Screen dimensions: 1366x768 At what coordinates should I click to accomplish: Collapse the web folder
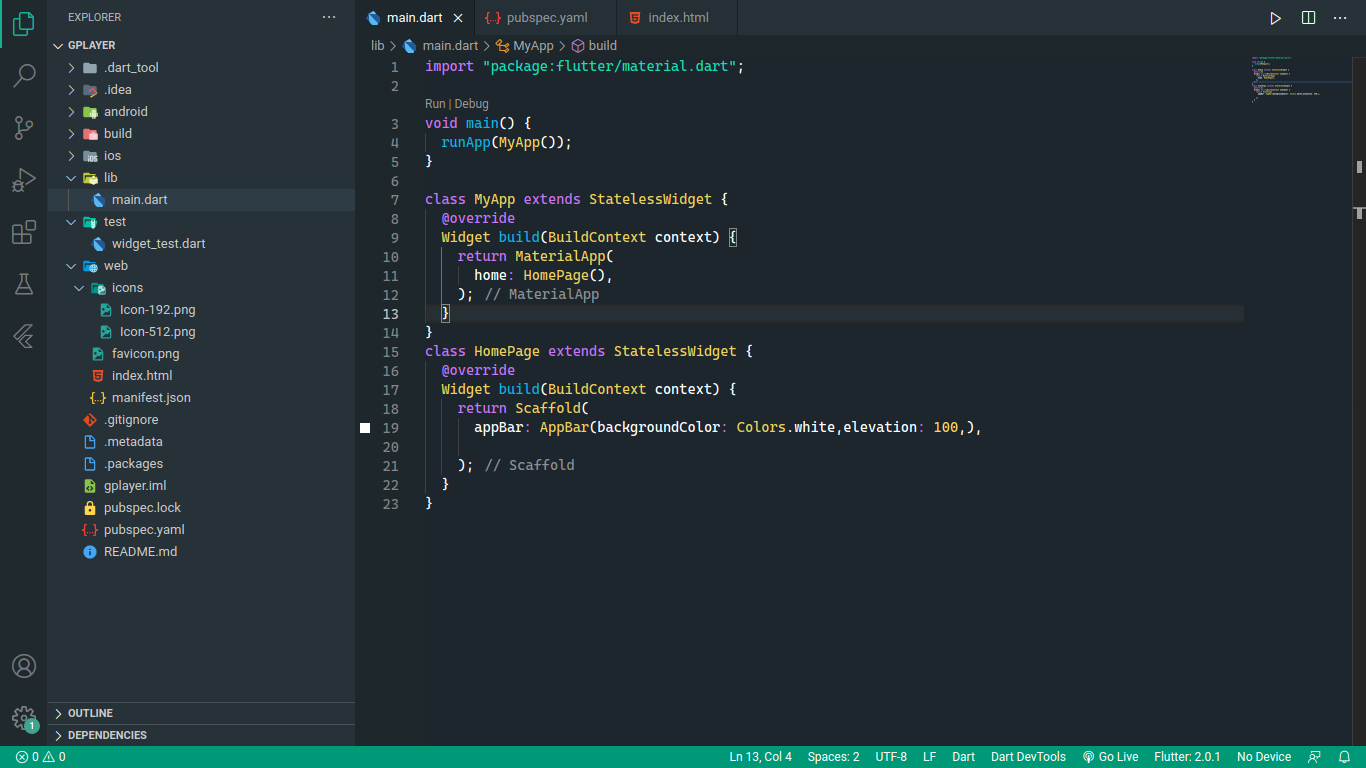coord(201,266)
